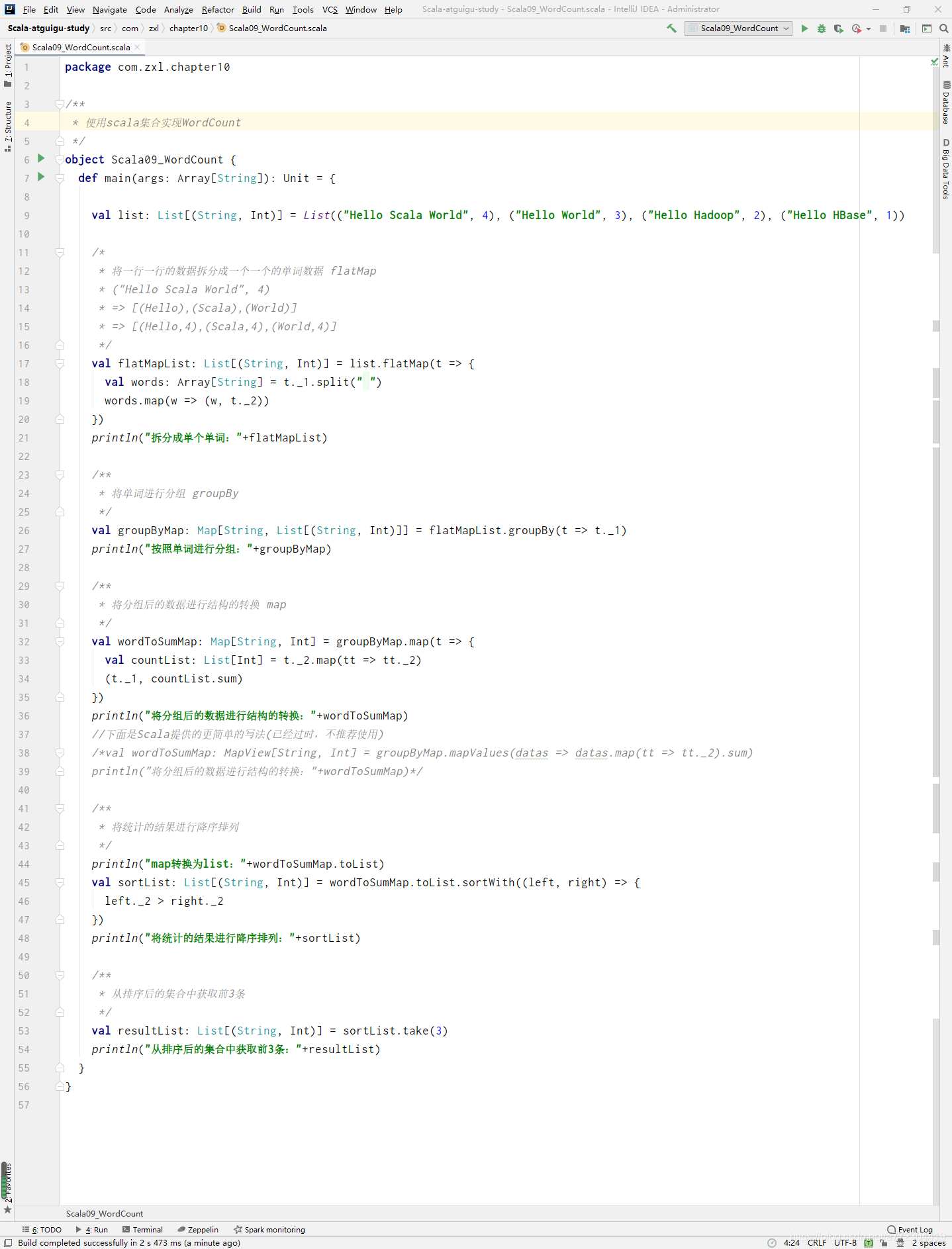The image size is (952, 1249).
Task: Click the inspector hat icon in status bar
Action: coord(900,1243)
